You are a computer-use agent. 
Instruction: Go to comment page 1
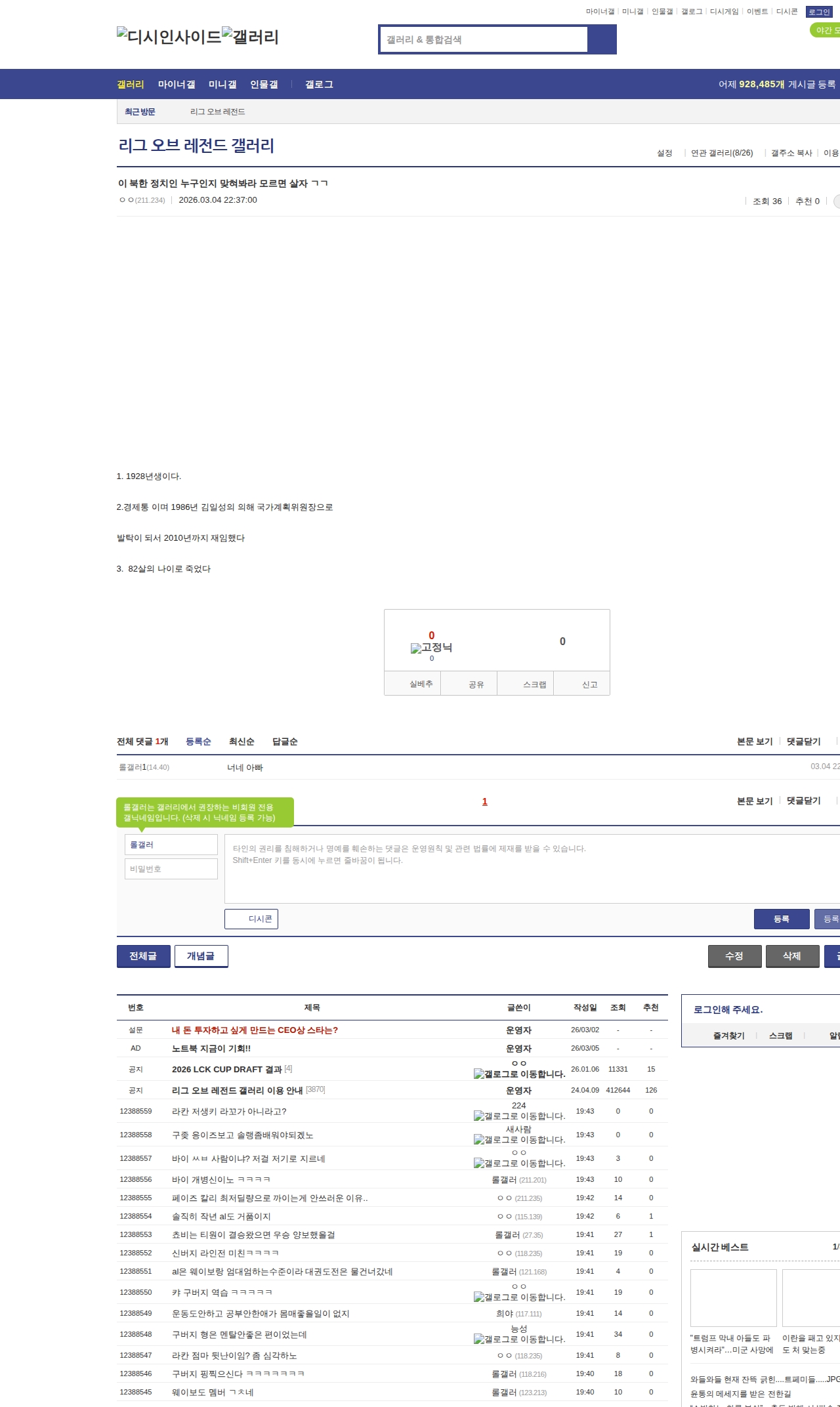click(485, 801)
